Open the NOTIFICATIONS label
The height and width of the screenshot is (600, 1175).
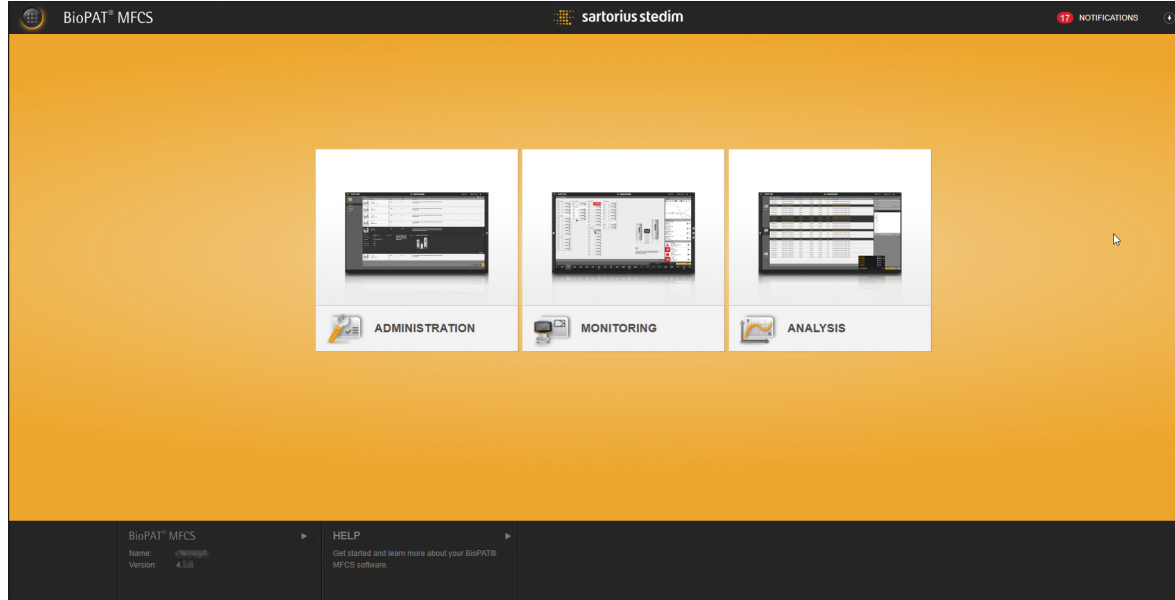[x=1108, y=18]
